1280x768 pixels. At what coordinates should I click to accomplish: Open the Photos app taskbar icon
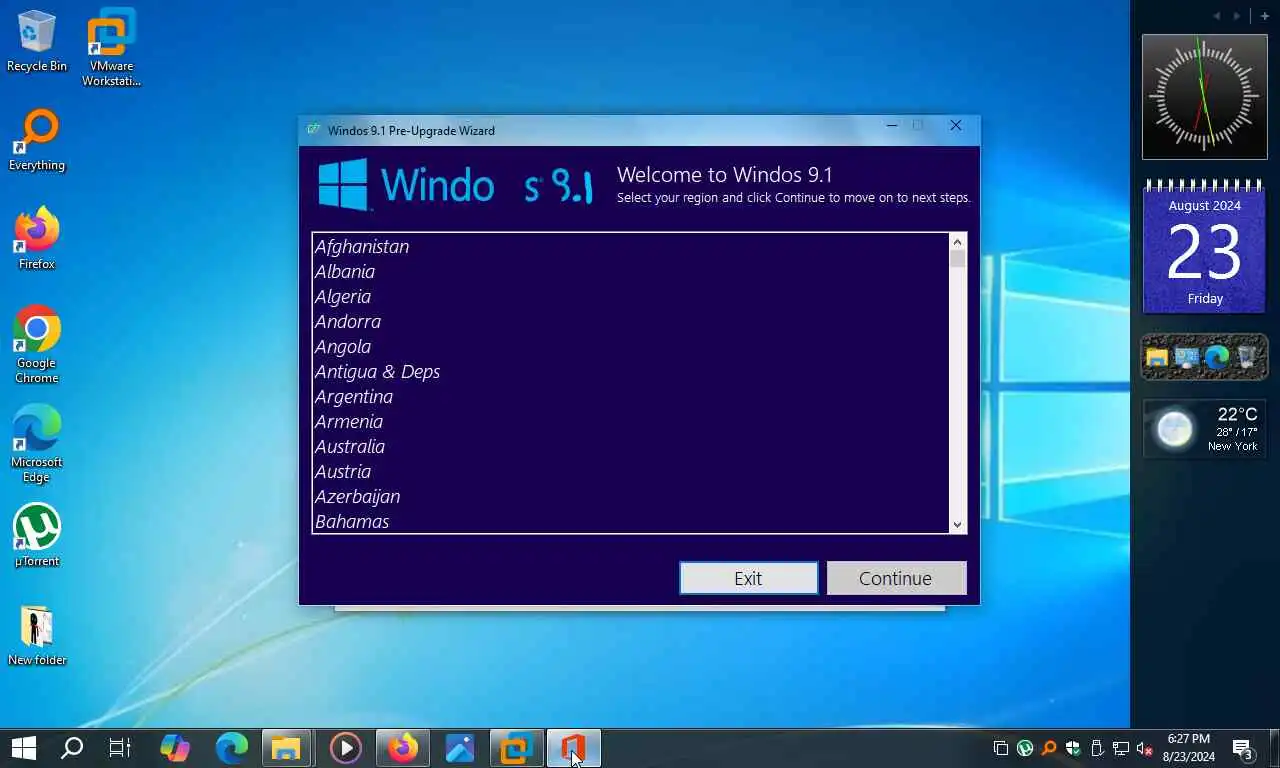[x=459, y=748]
